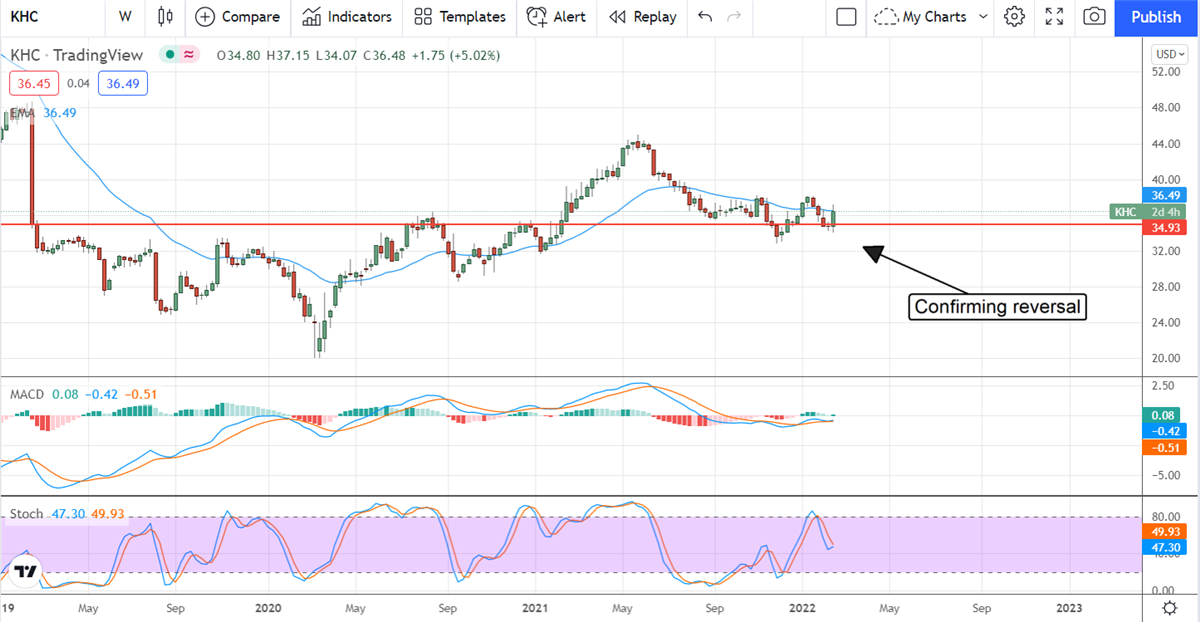This screenshot has height=622, width=1200.
Task: Redo the chart action
Action: coord(735,16)
